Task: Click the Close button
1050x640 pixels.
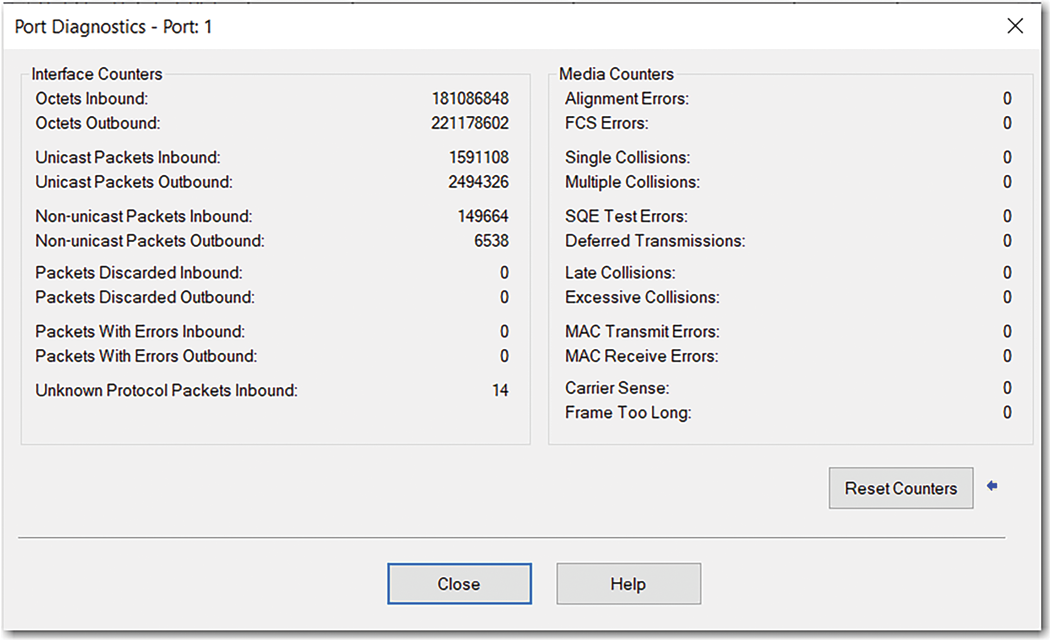Action: pos(459,584)
